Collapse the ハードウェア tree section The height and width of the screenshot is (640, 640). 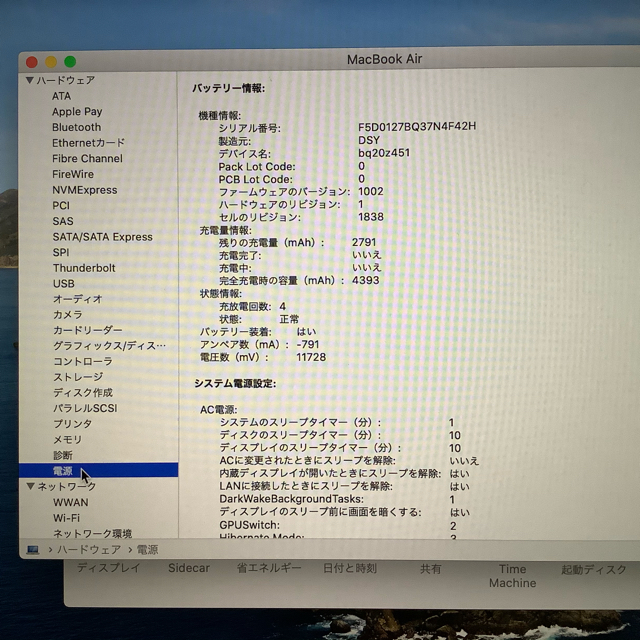30,80
